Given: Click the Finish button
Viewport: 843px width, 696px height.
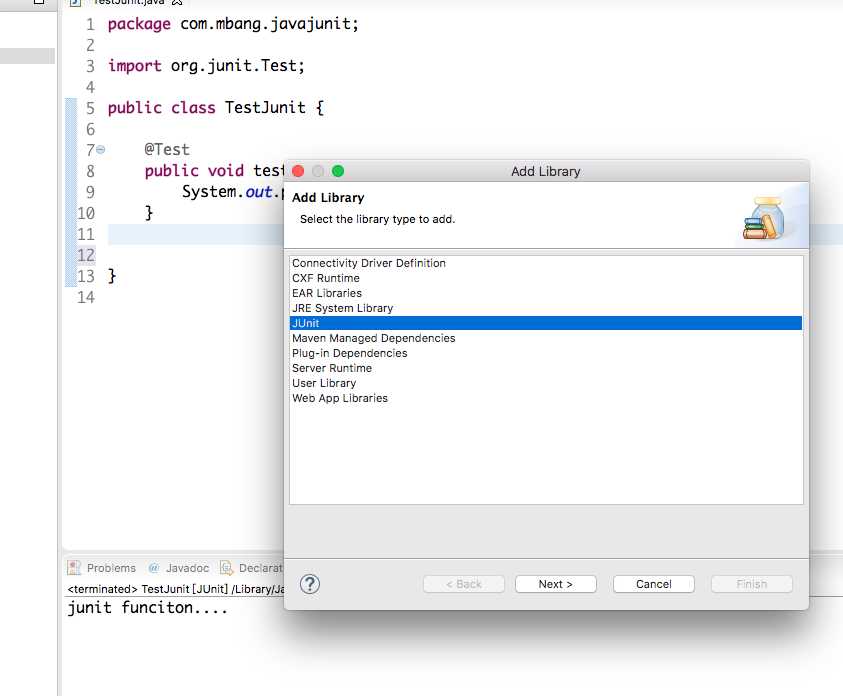Looking at the screenshot, I should (x=751, y=584).
